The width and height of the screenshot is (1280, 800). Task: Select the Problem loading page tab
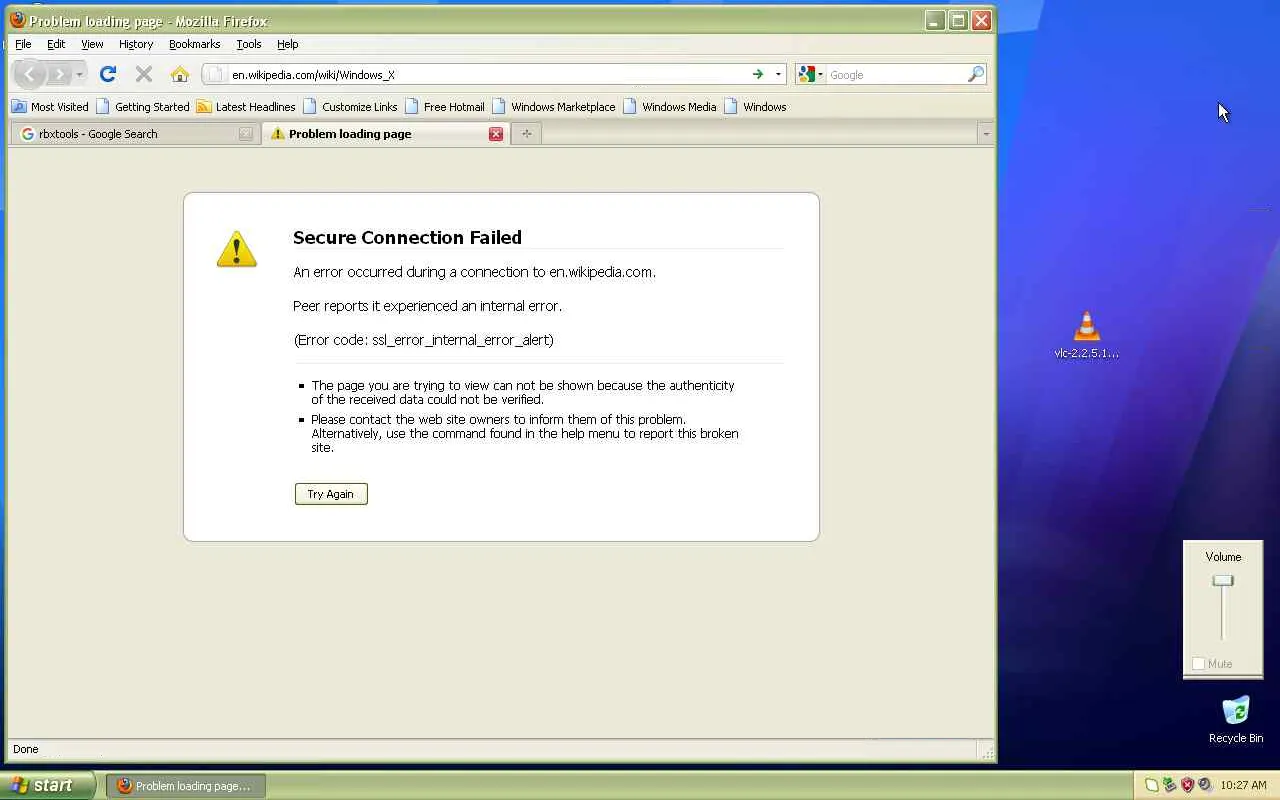click(386, 134)
